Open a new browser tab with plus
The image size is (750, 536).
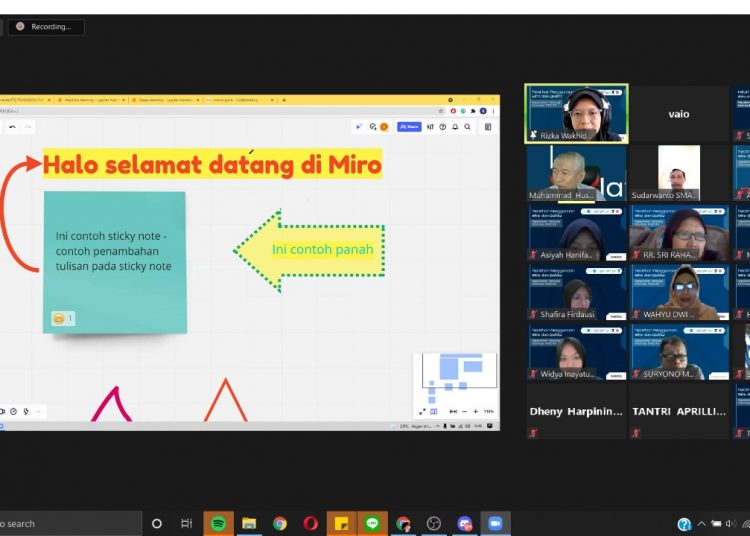tap(284, 100)
